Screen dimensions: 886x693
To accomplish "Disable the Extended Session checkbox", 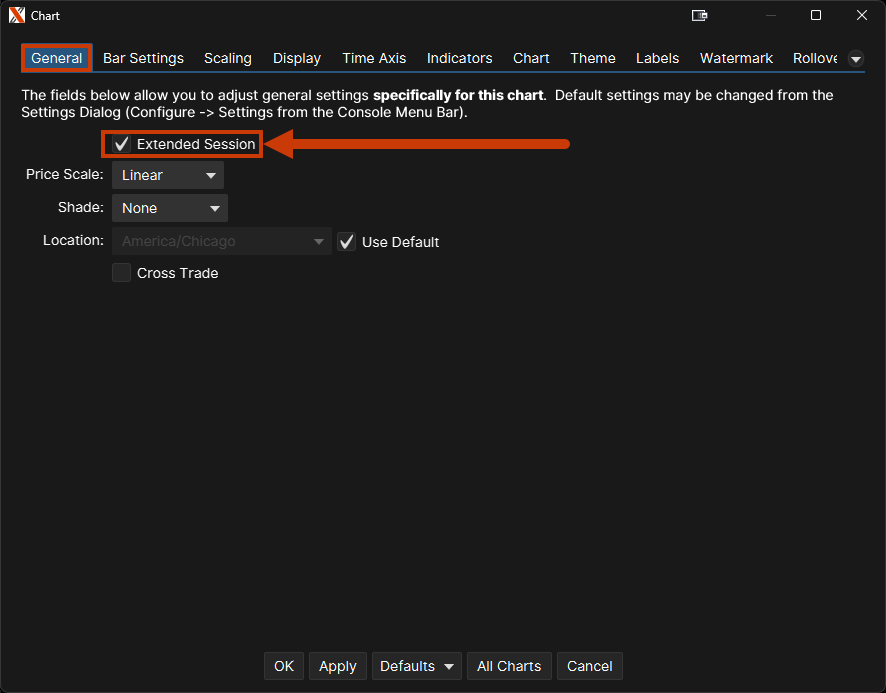I will [x=122, y=144].
